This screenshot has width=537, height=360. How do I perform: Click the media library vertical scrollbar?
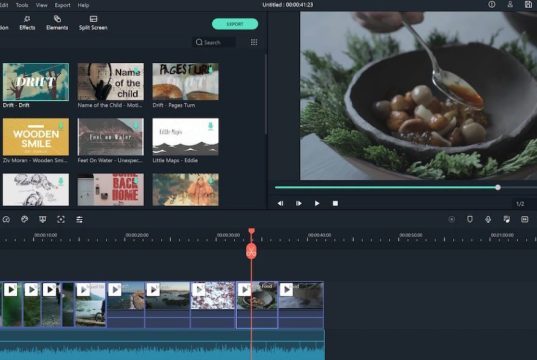[x=266, y=94]
